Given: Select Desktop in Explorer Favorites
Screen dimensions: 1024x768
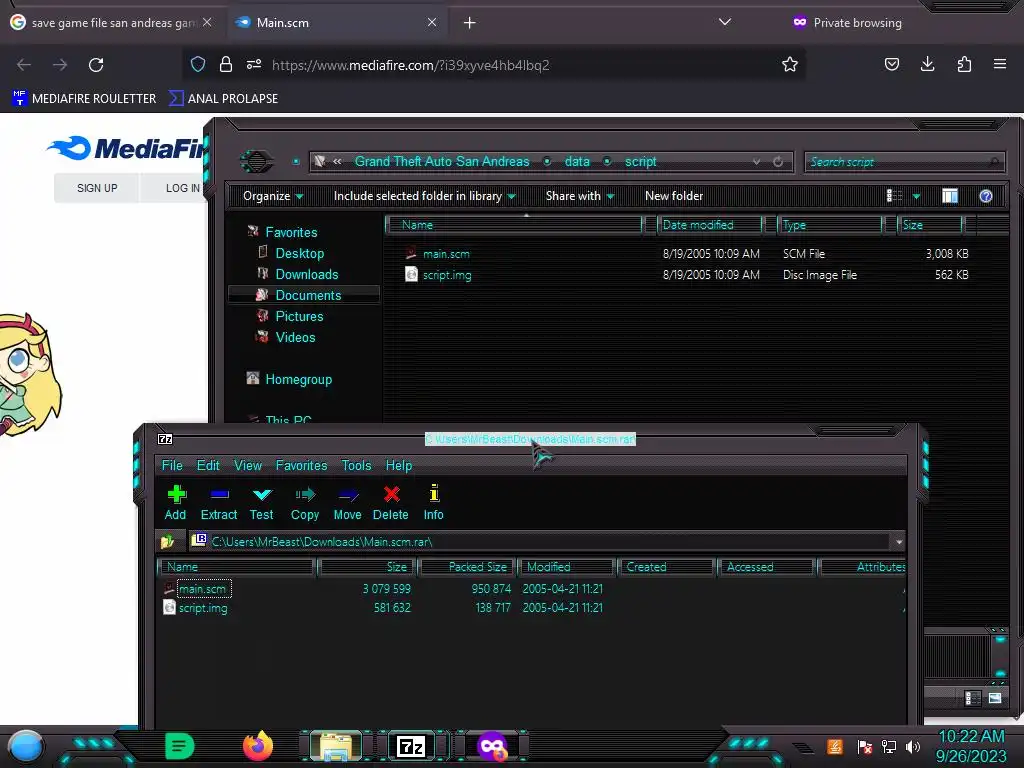Looking at the screenshot, I should (x=299, y=253).
